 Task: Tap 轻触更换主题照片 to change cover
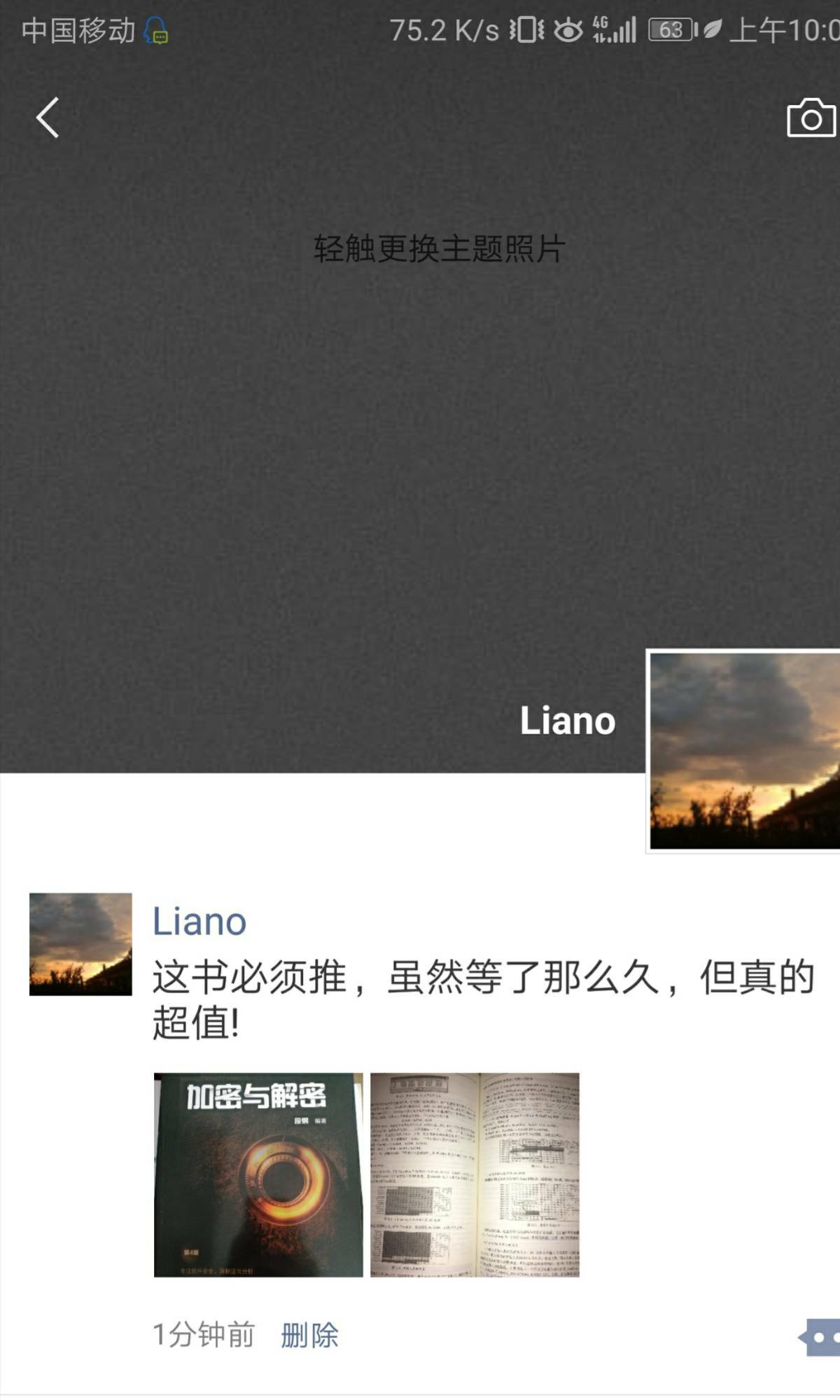[439, 249]
